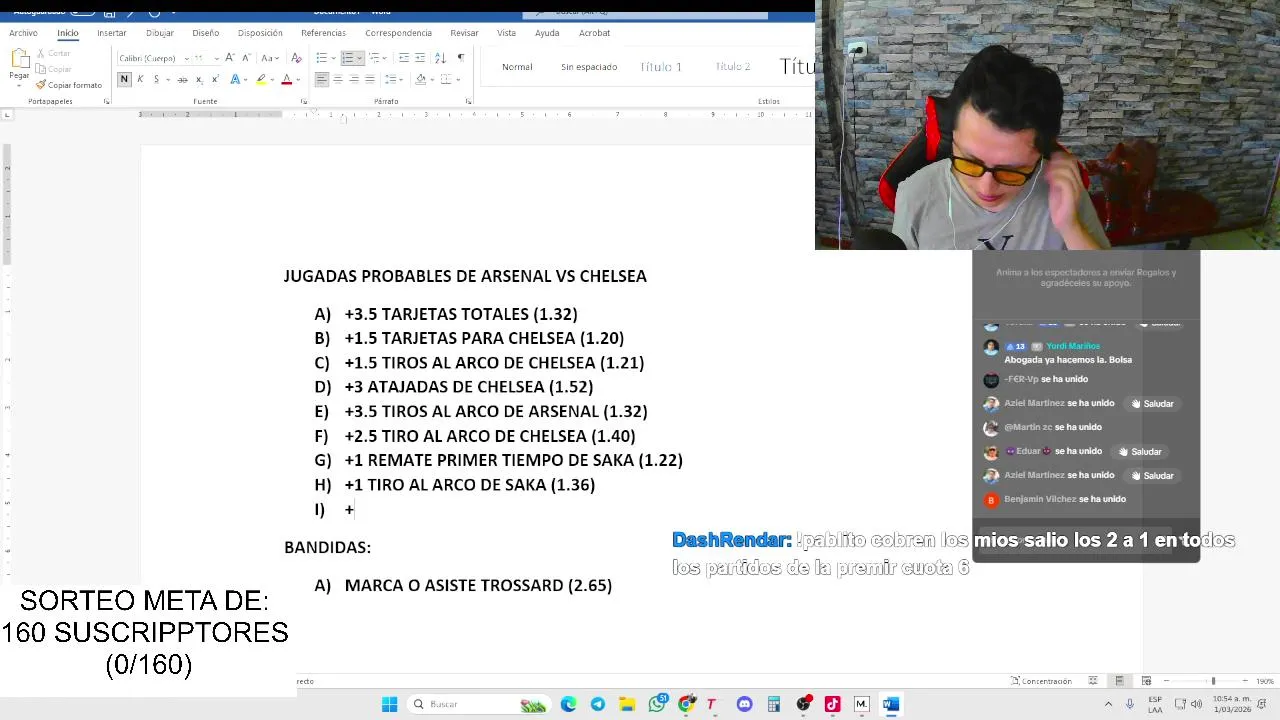Screen dimensions: 1280x720
Task: Open Párrafo dialog launcher
Action: (468, 101)
